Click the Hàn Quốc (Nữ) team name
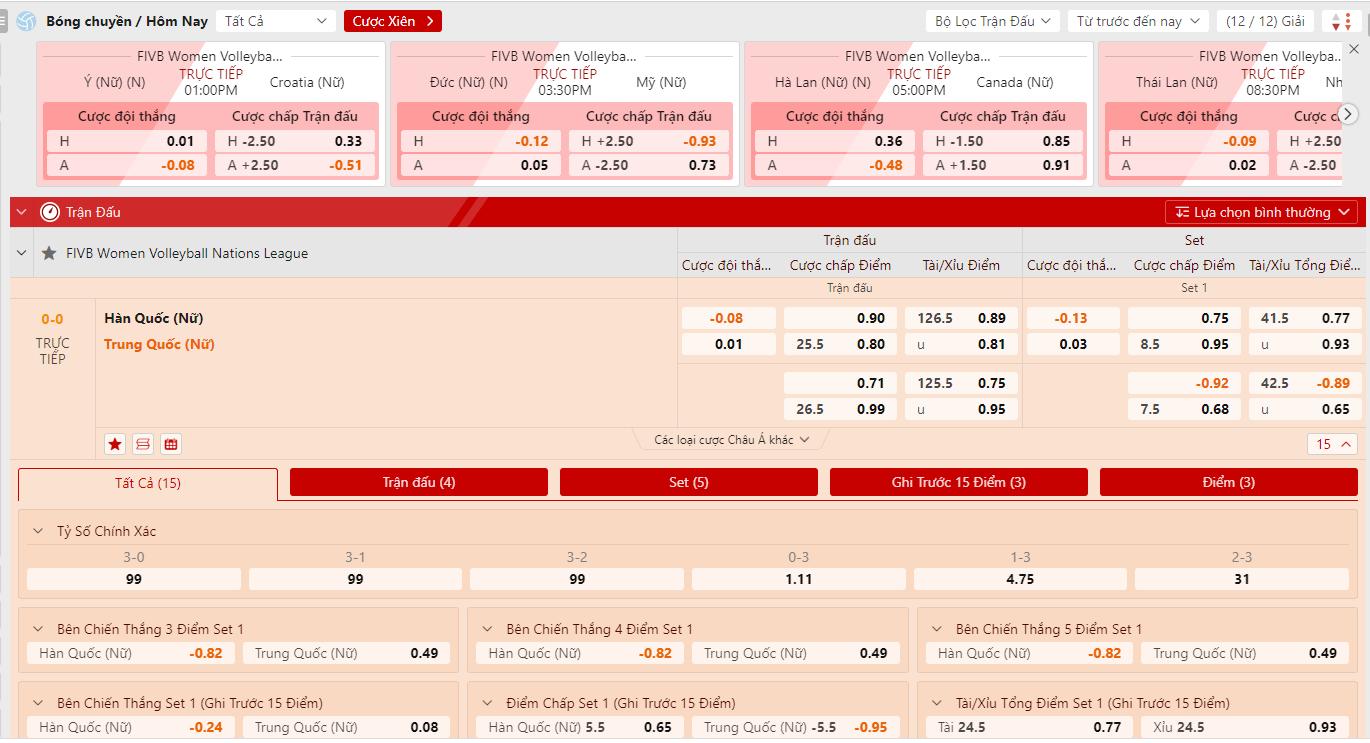 [x=154, y=318]
